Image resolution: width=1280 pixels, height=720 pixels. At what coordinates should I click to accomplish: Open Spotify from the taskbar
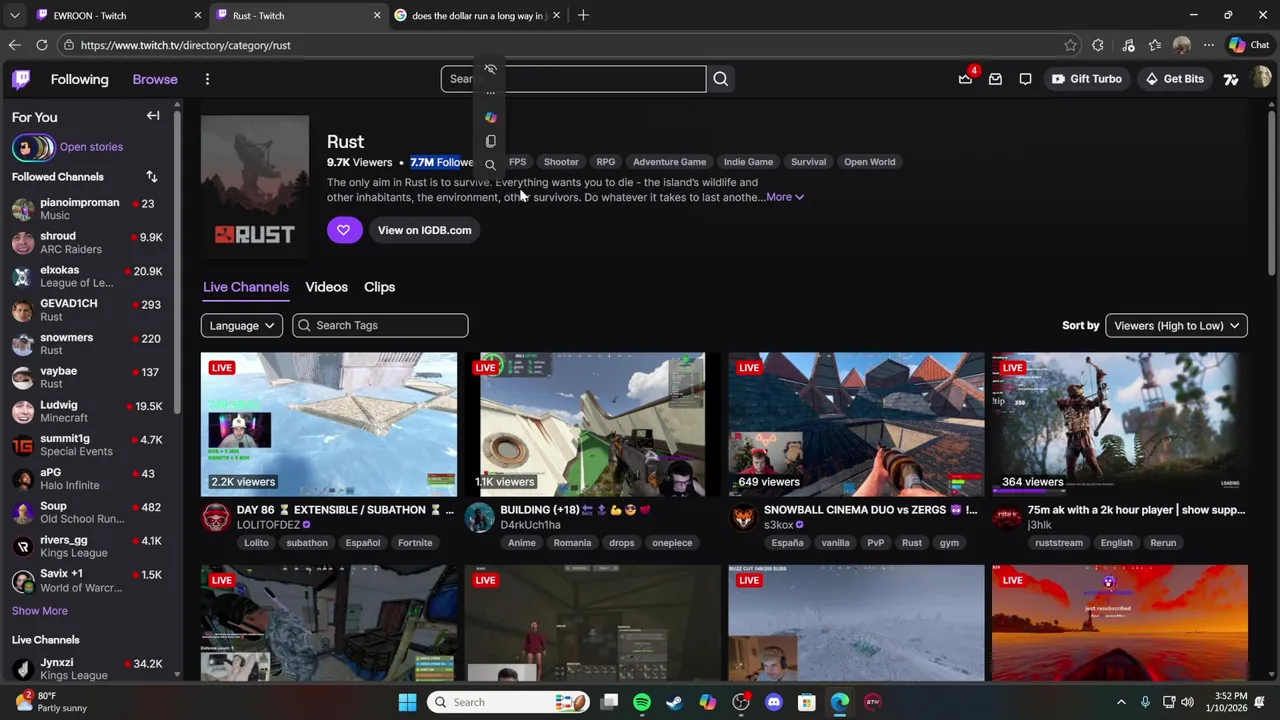[642, 702]
